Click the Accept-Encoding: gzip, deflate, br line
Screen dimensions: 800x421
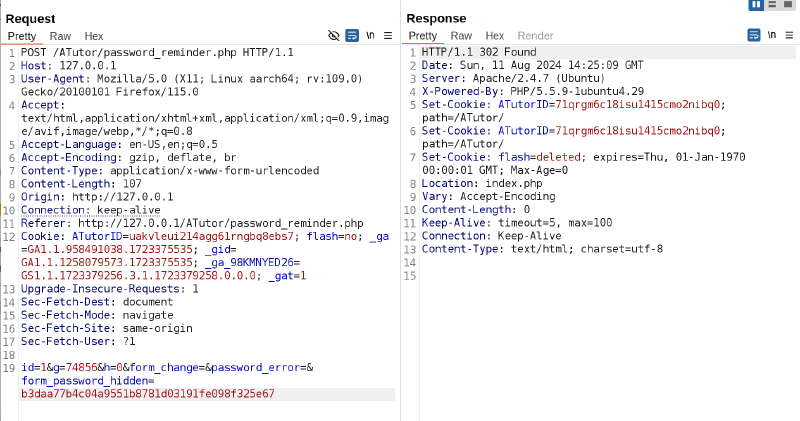(x=129, y=158)
